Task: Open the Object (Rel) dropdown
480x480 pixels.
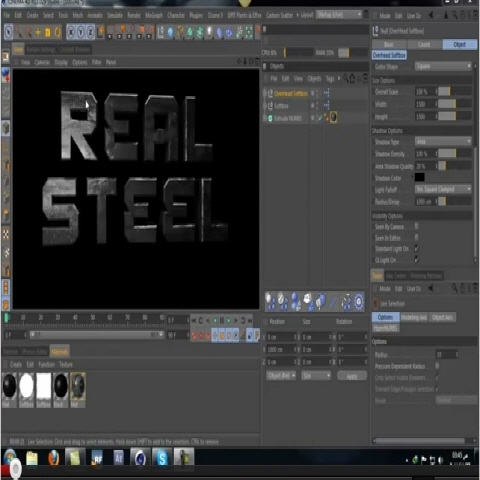Action: (x=281, y=376)
